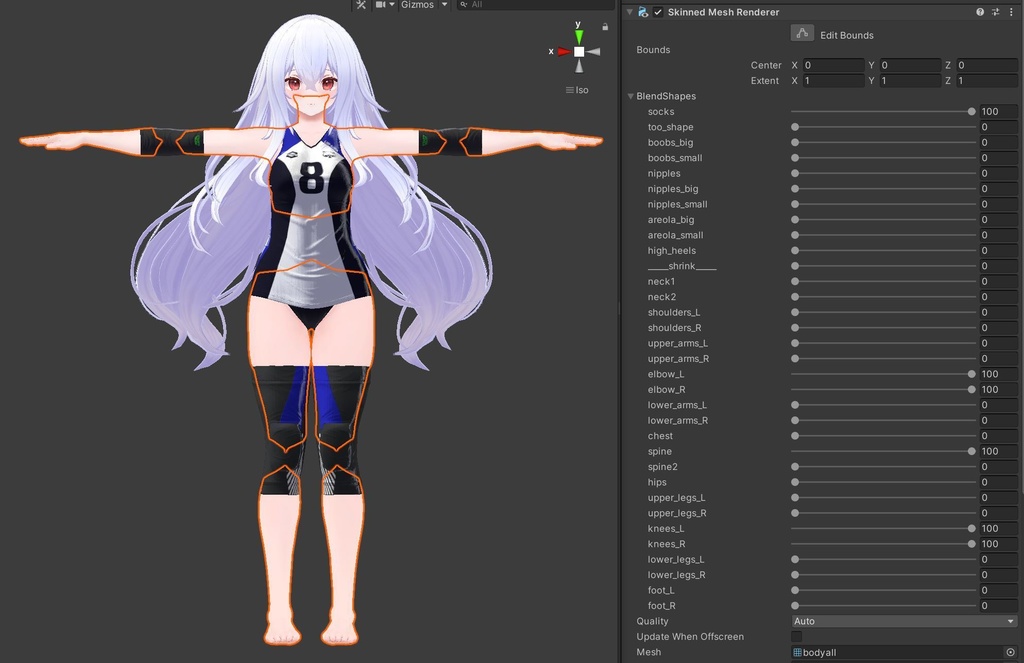Open the Gizmos dropdown arrow

click(445, 5)
